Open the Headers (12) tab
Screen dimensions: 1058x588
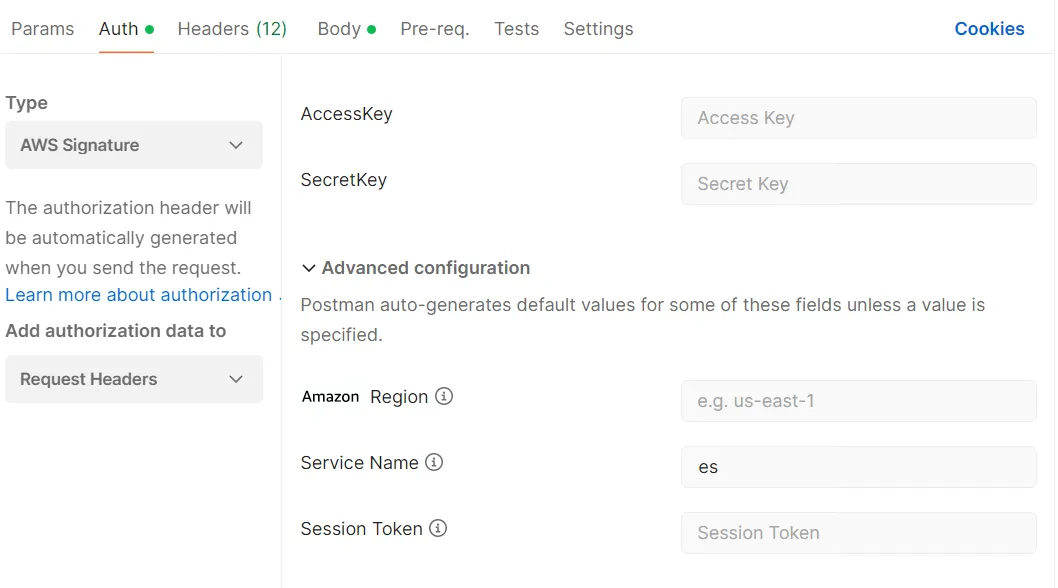click(x=232, y=29)
